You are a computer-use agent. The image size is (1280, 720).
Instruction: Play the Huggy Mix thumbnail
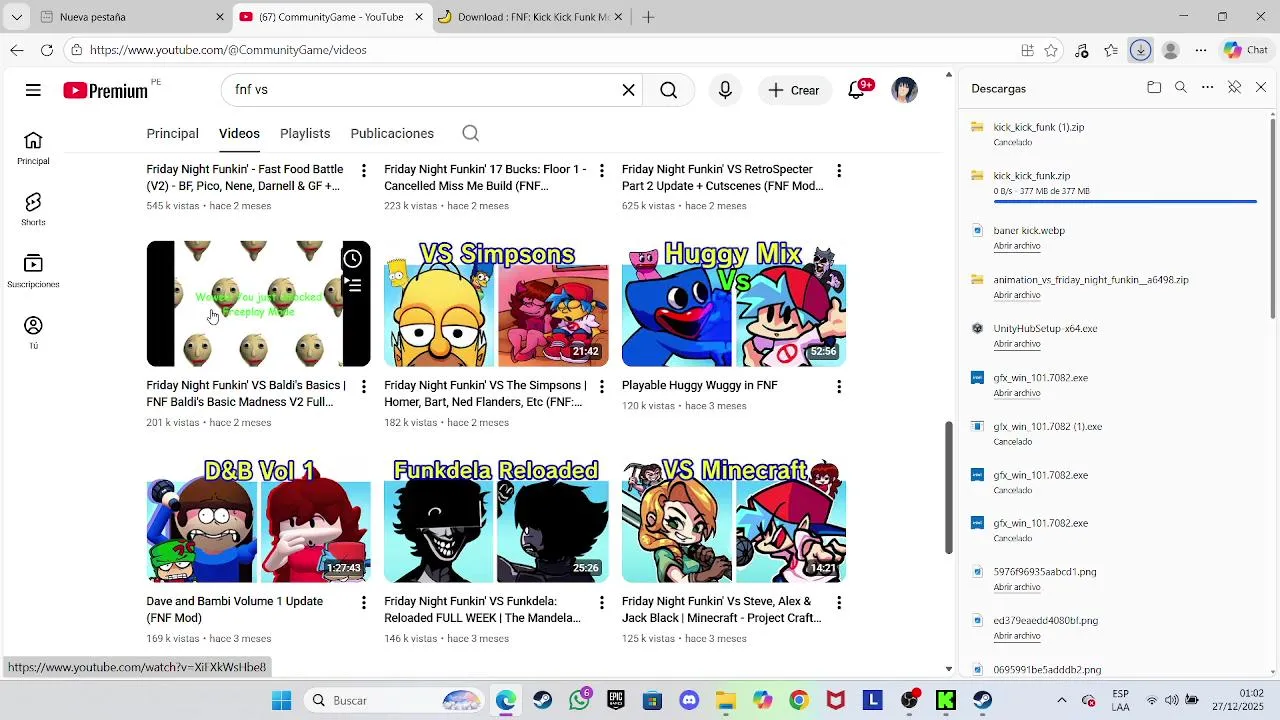734,304
